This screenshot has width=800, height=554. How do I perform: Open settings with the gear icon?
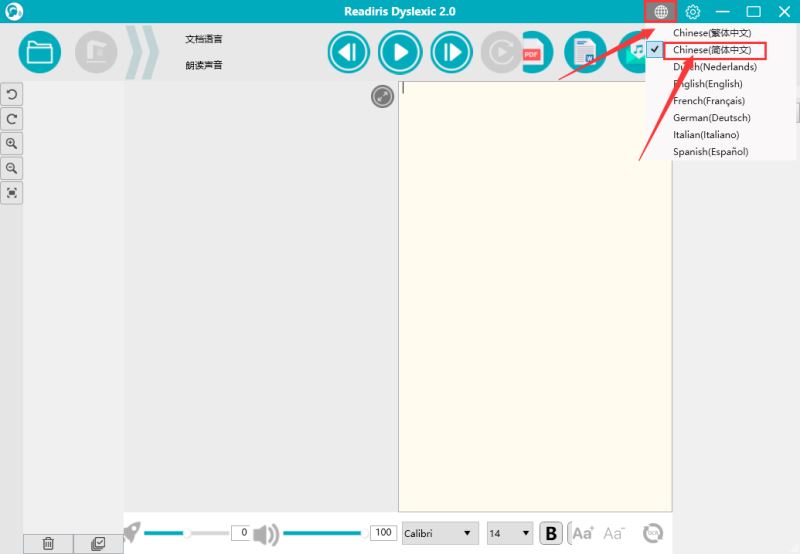coord(692,11)
